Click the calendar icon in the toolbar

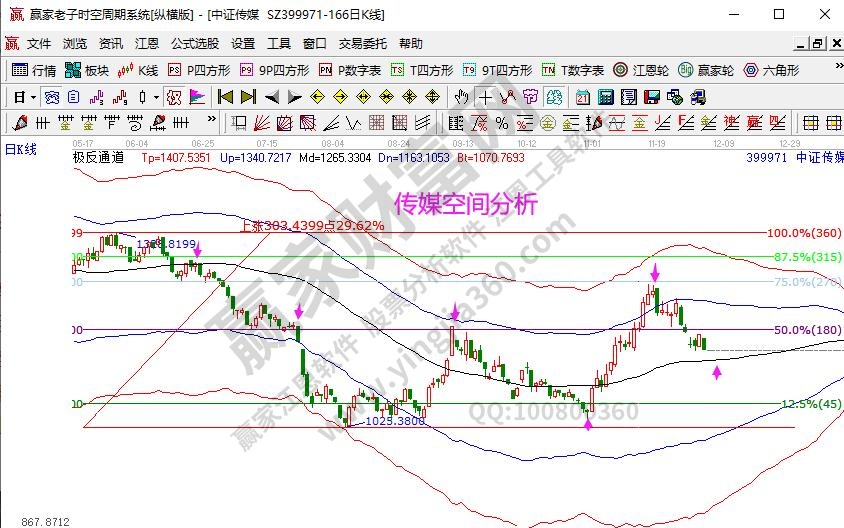click(582, 97)
